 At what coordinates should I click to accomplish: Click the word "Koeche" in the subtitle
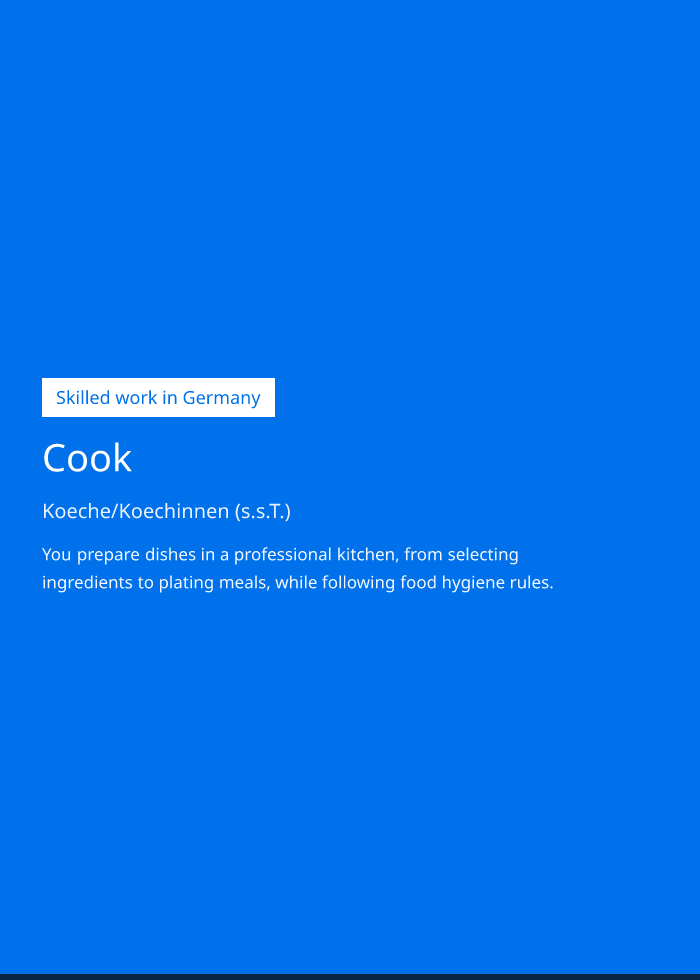[76, 511]
